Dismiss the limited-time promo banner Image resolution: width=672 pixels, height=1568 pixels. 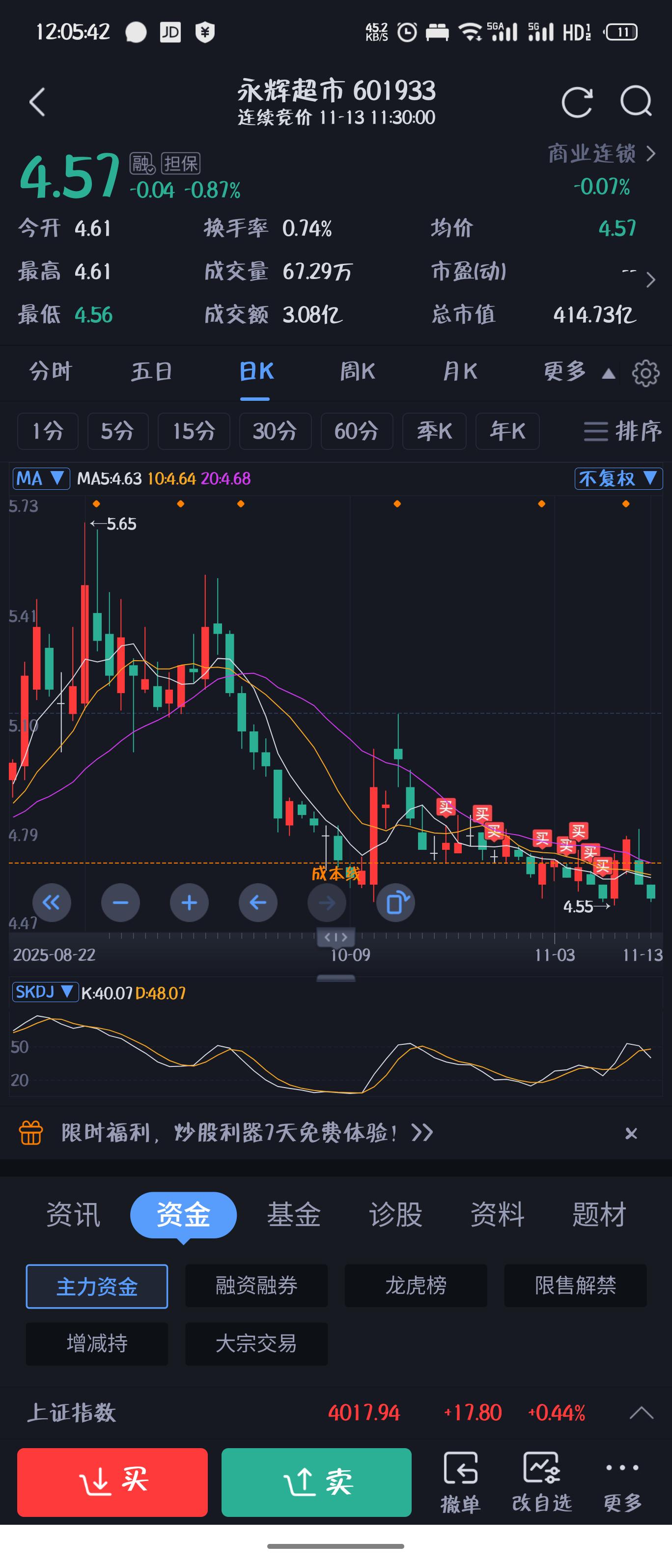point(631,1133)
